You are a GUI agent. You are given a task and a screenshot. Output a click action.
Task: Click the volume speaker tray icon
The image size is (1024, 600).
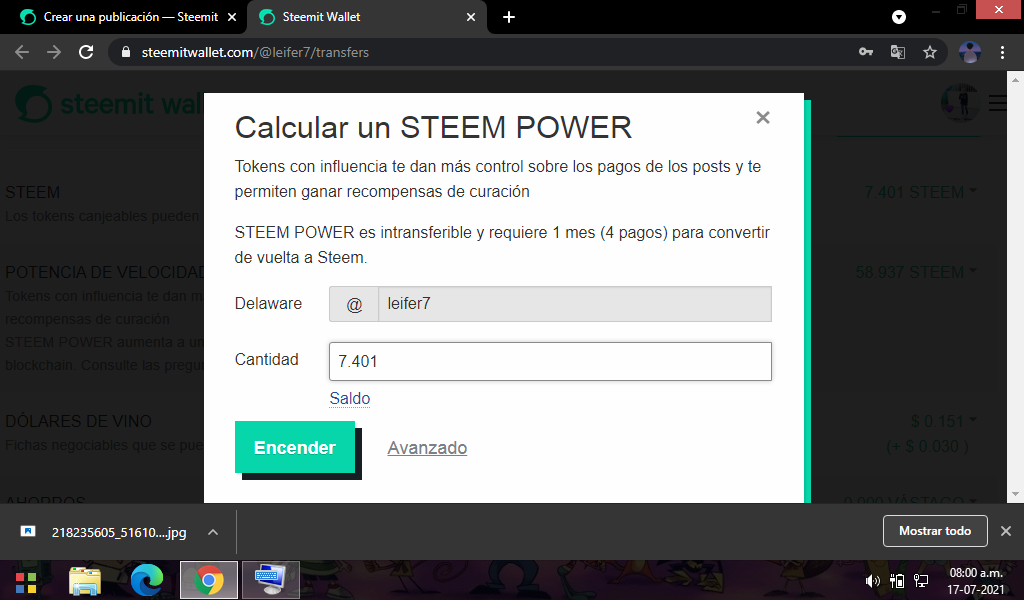click(x=872, y=580)
